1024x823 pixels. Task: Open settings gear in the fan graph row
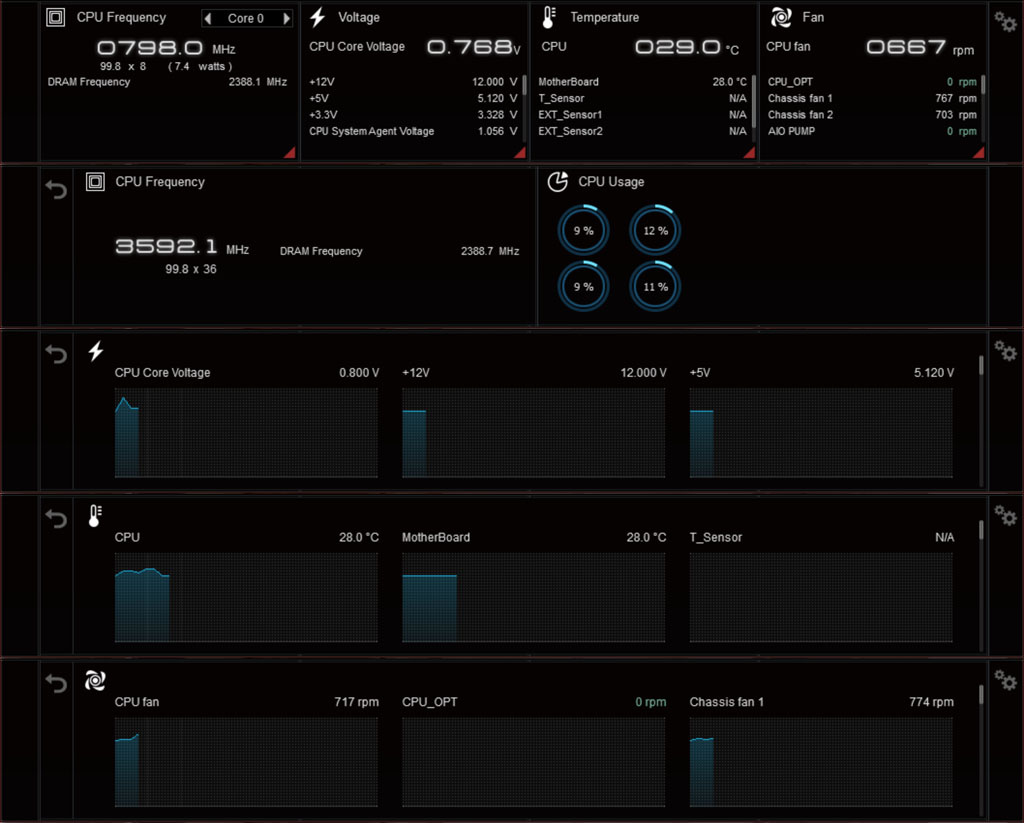coord(1005,680)
